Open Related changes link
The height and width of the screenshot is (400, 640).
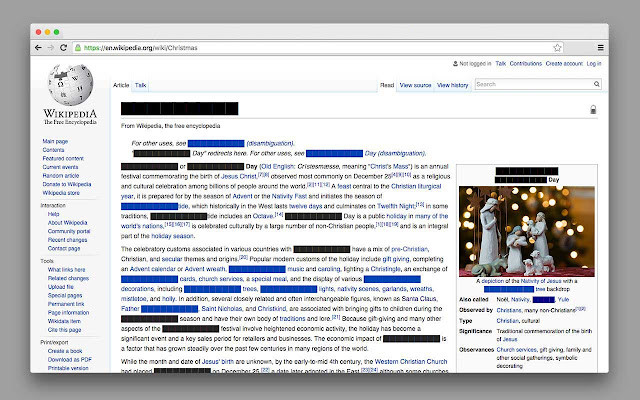coord(68,278)
